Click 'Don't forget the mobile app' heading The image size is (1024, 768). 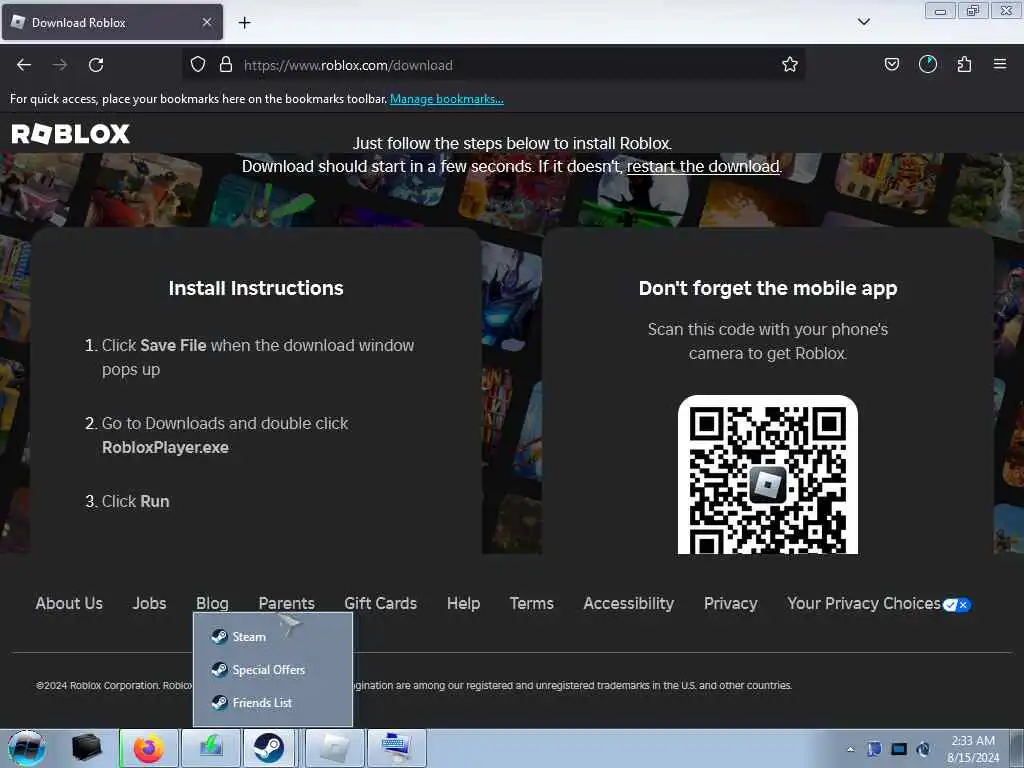click(x=768, y=289)
